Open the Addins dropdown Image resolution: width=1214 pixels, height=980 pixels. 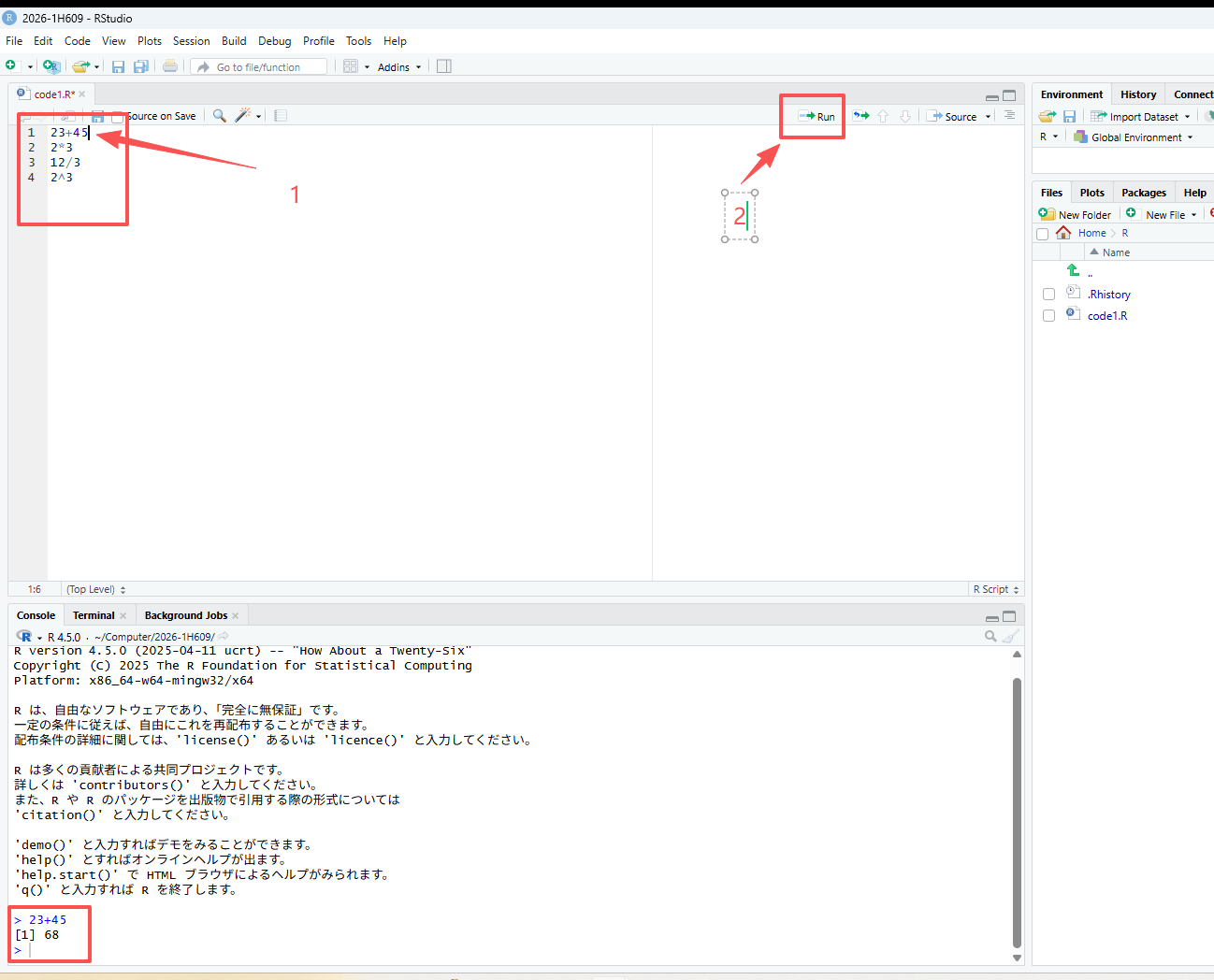pos(399,67)
